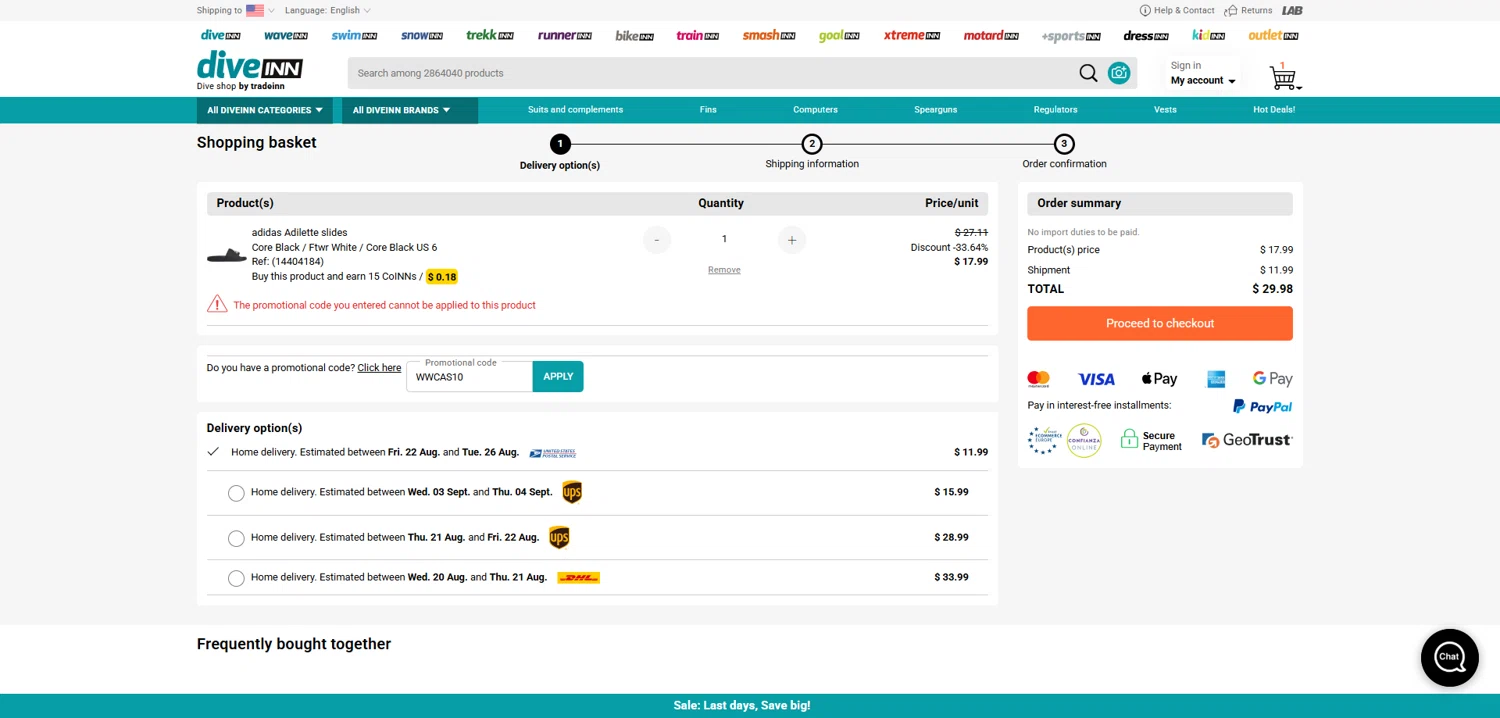Select DHL delivery option for $33.99
This screenshot has height=718, width=1500.
tap(236, 578)
